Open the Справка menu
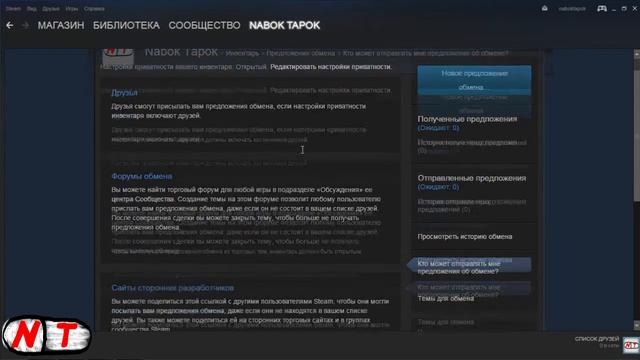Screen dimensions: 640x360 point(94,9)
